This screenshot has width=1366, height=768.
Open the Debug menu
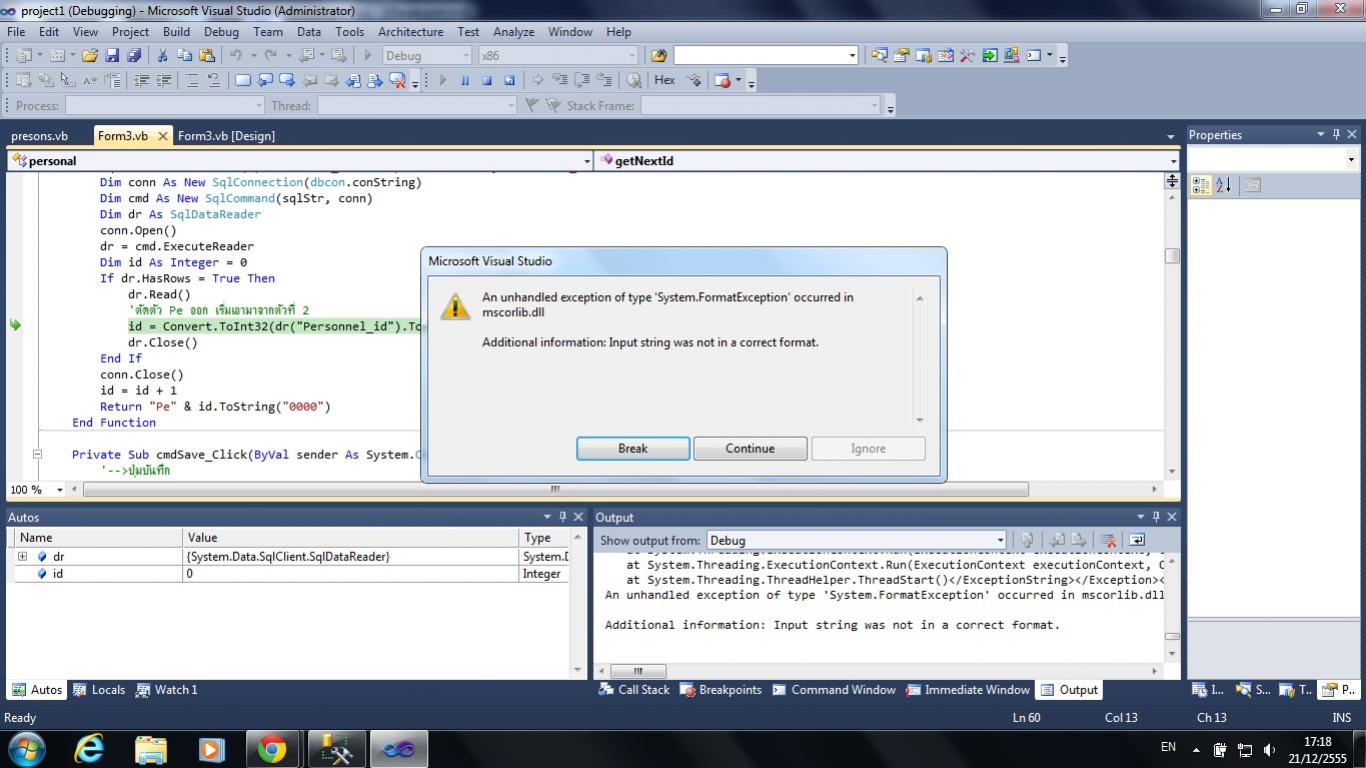pyautogui.click(x=221, y=32)
